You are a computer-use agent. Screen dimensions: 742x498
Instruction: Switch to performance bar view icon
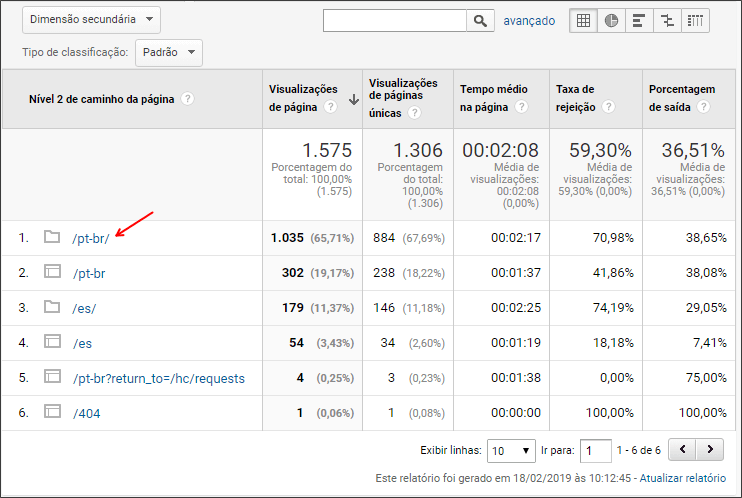point(639,21)
